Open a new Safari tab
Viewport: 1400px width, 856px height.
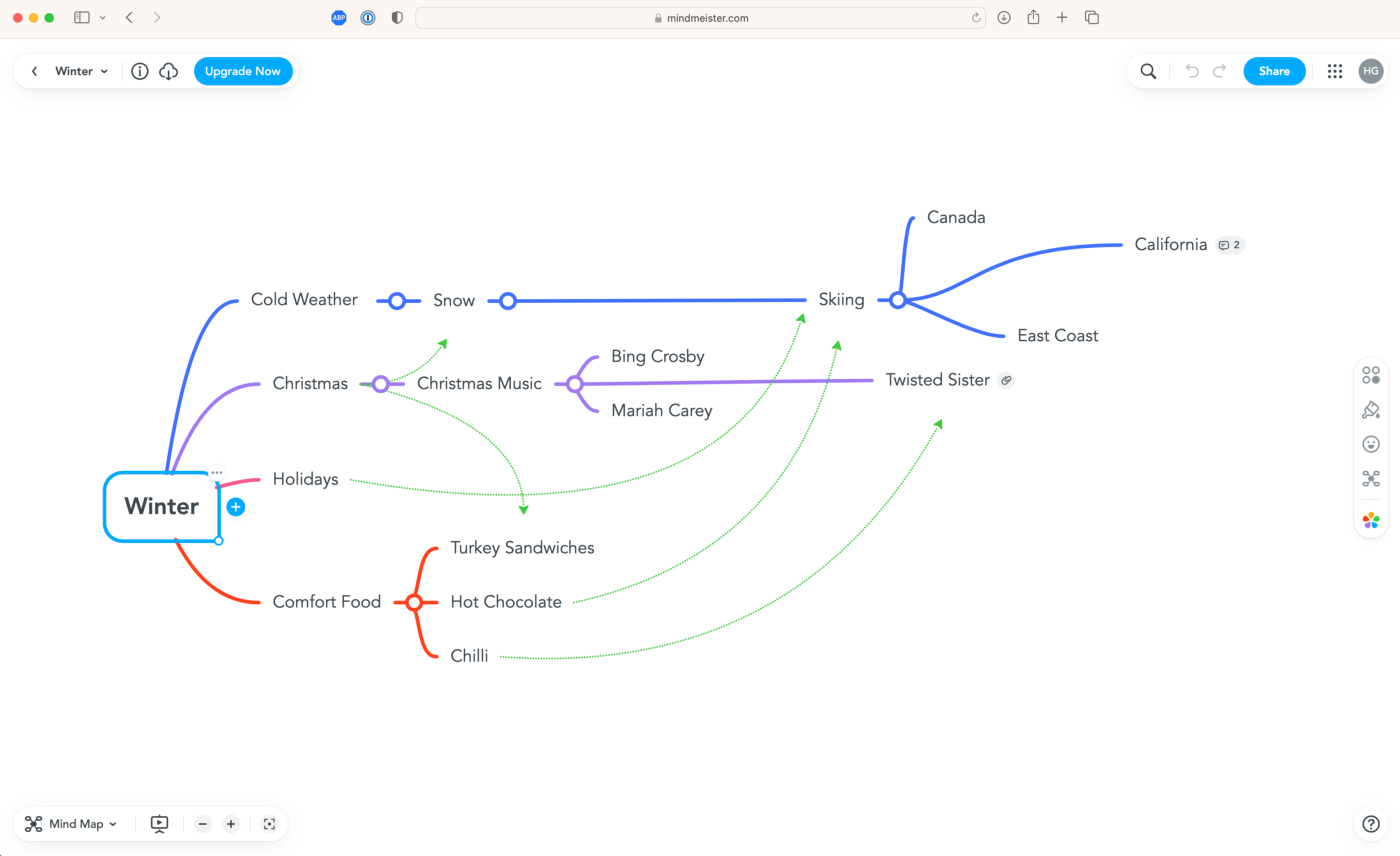[x=1062, y=18]
